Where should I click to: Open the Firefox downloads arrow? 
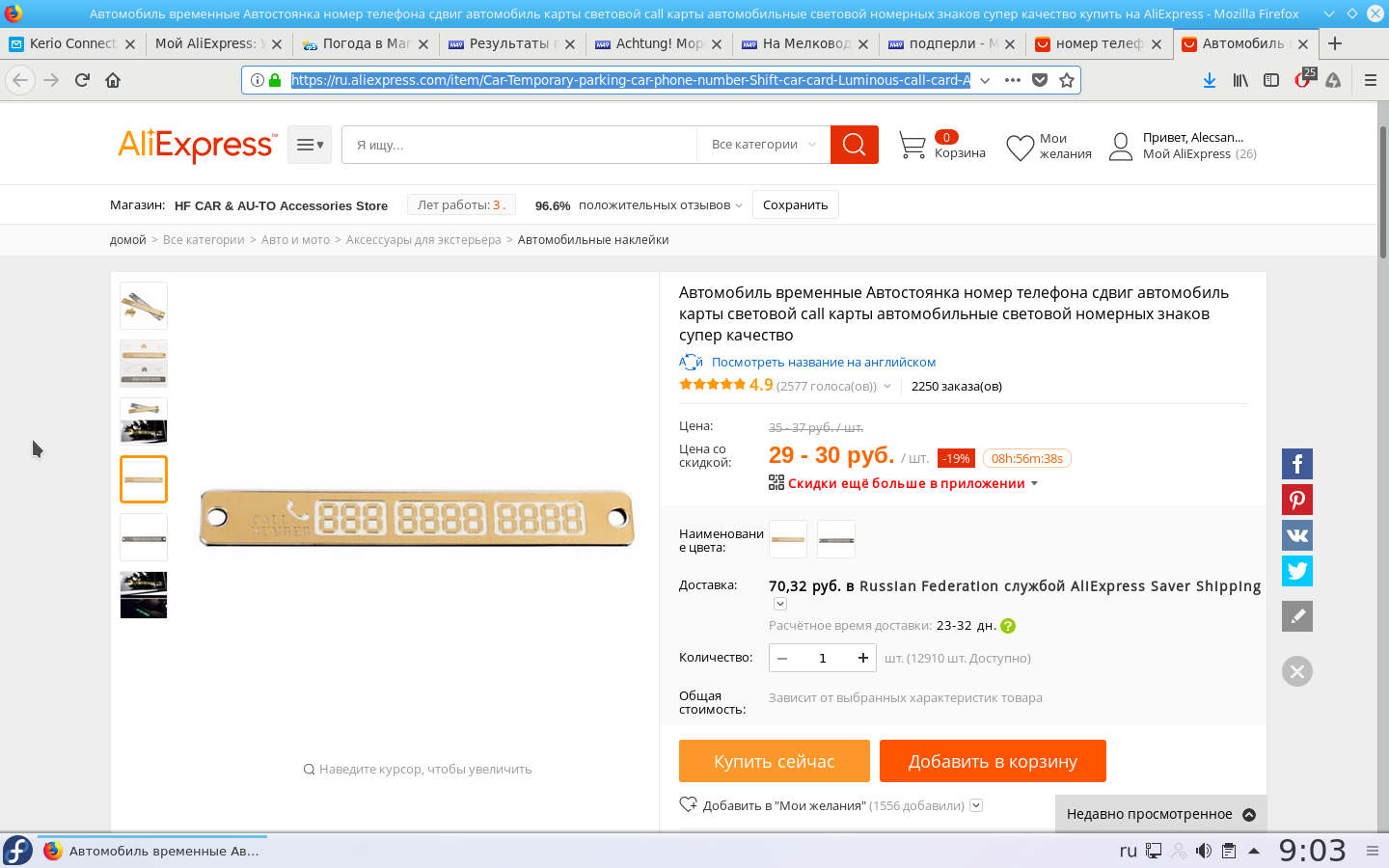point(1209,80)
